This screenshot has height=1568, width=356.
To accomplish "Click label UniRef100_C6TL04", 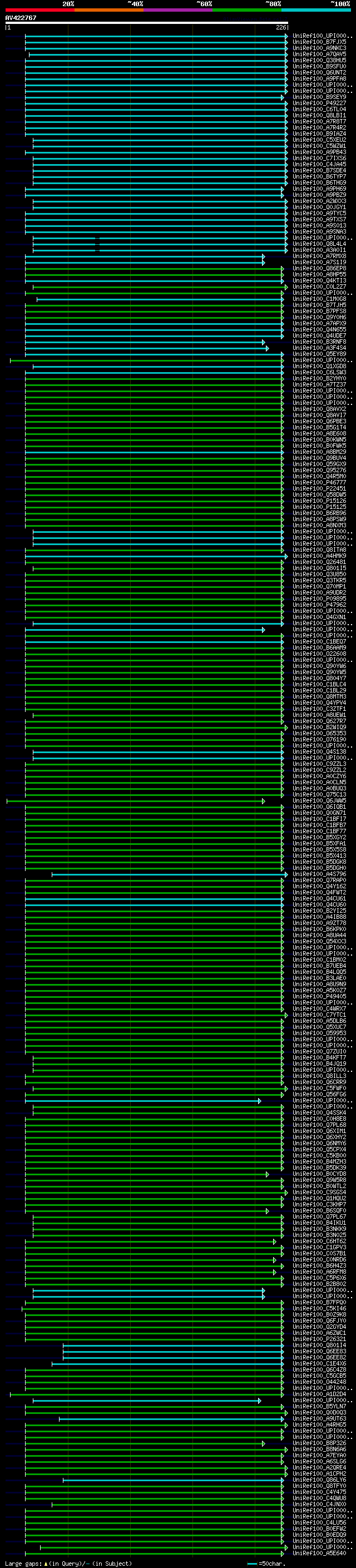I will point(319,110).
